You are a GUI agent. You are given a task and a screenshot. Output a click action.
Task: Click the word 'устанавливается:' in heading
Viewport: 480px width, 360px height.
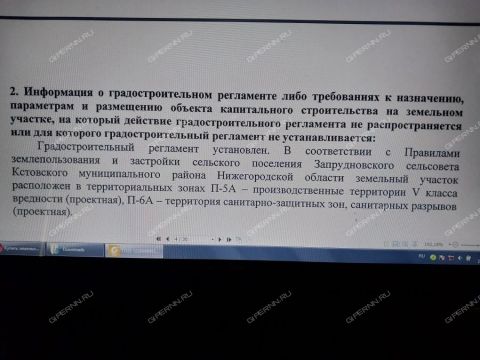[329, 137]
